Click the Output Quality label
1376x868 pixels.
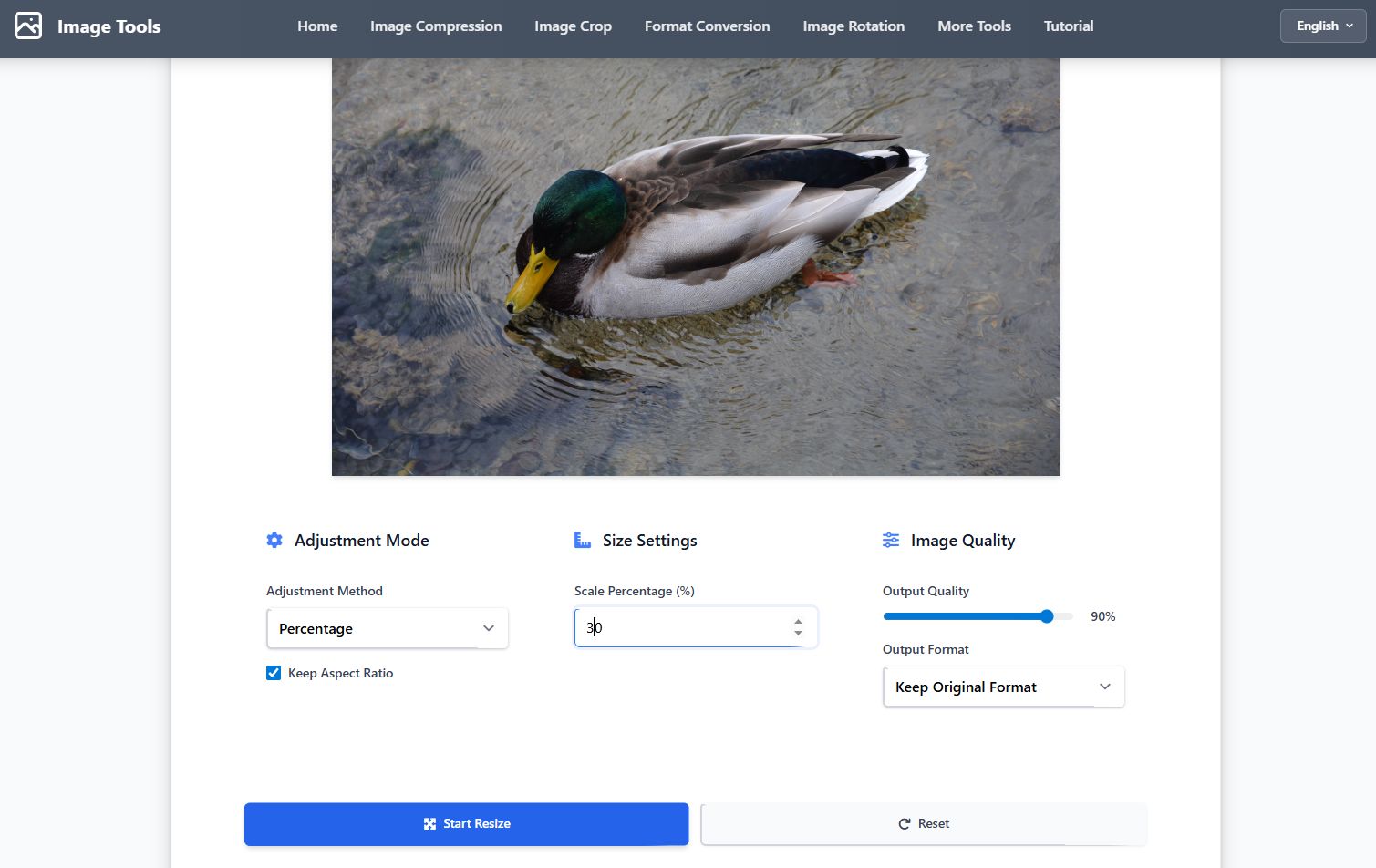pos(926,591)
